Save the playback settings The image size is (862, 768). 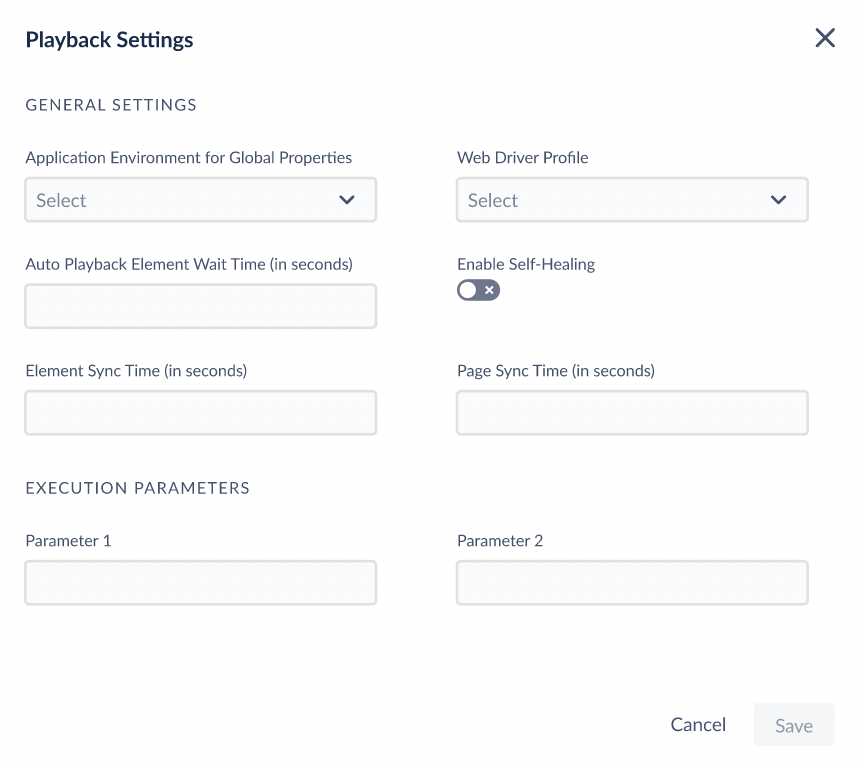pyautogui.click(x=793, y=724)
